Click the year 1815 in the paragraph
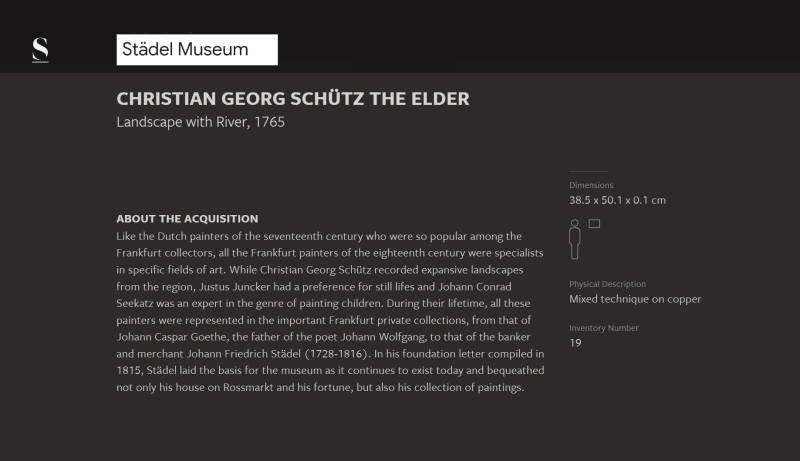The width and height of the screenshot is (800, 461). [x=128, y=371]
